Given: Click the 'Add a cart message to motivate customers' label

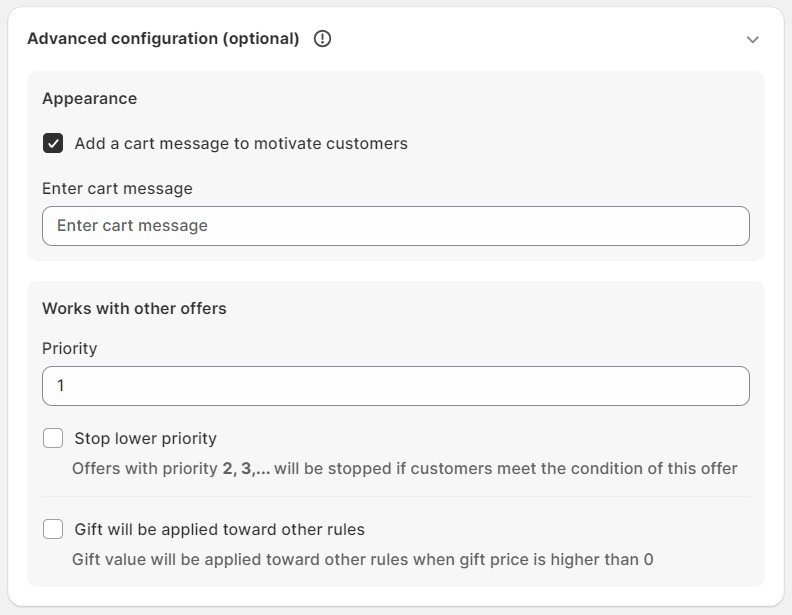Looking at the screenshot, I should tap(241, 143).
